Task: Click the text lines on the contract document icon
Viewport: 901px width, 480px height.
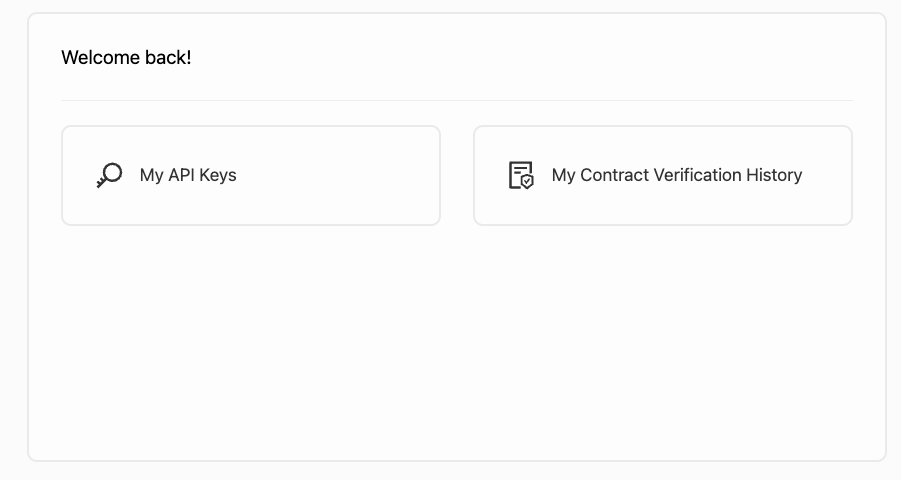Action: (x=518, y=170)
